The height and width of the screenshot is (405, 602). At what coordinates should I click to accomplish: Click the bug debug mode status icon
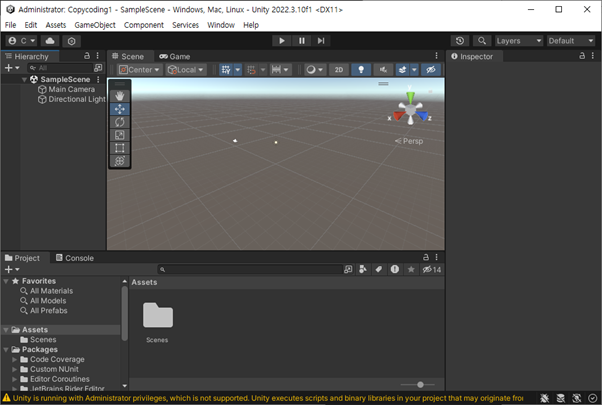click(x=544, y=398)
